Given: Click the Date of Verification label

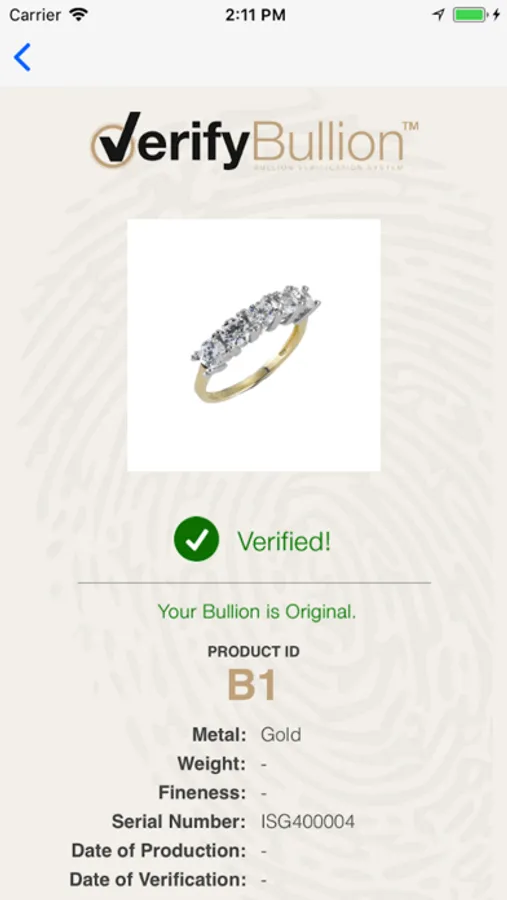Looking at the screenshot, I should point(158,879).
